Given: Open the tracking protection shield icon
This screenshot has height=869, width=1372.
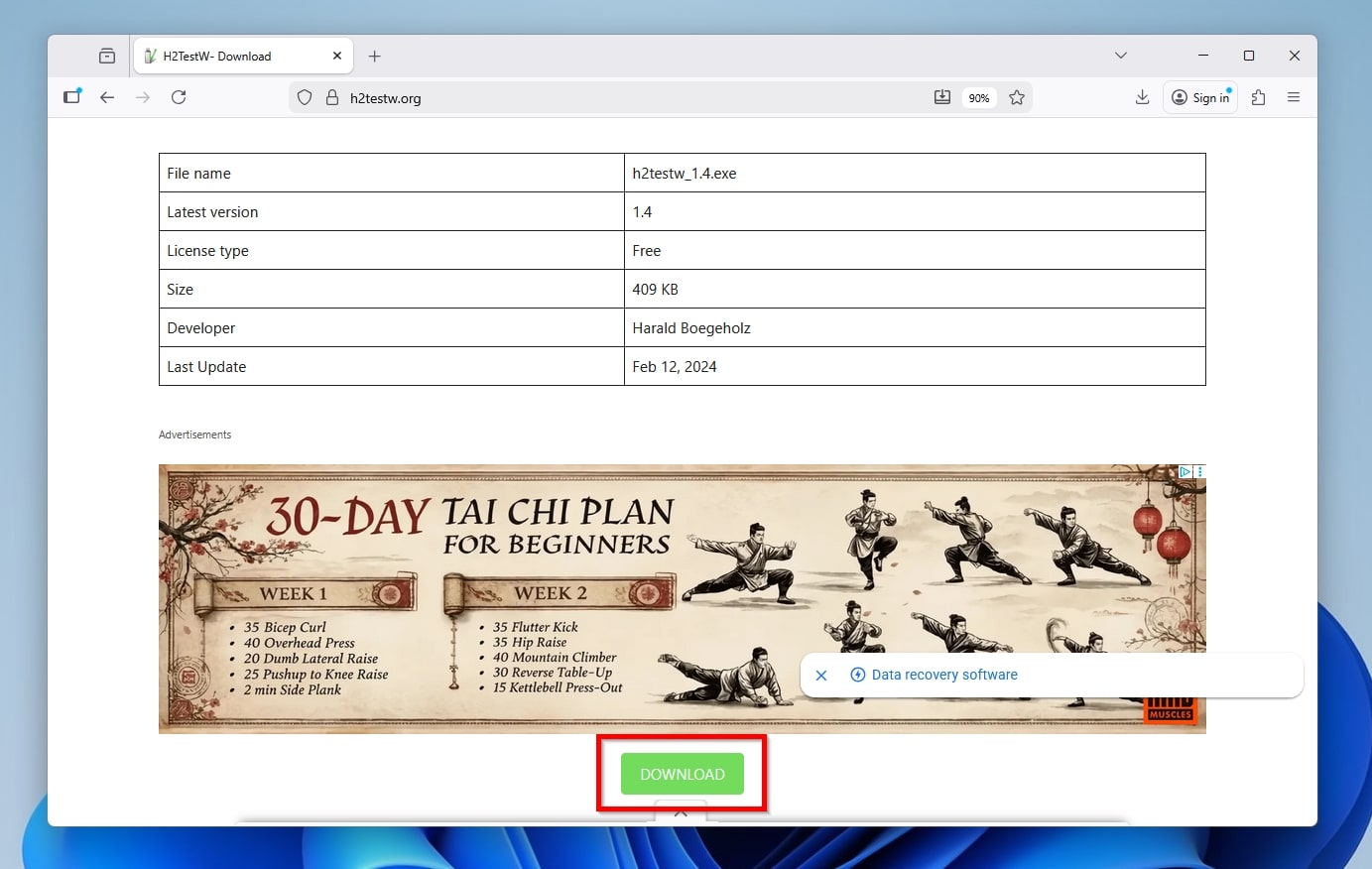Looking at the screenshot, I should coord(305,98).
